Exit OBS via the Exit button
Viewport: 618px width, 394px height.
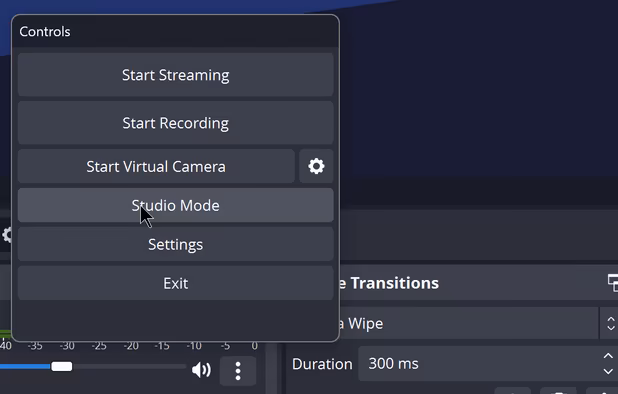175,283
